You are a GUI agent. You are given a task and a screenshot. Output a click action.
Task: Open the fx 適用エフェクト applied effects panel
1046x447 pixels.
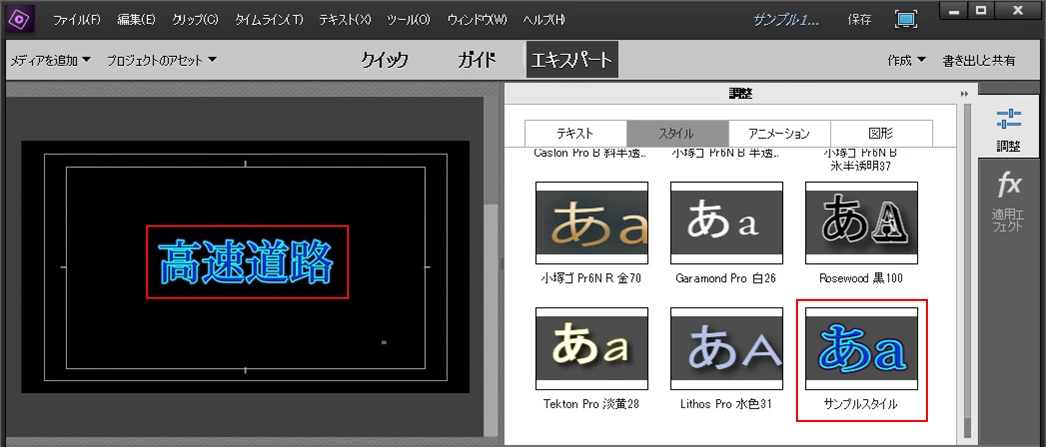tap(1009, 202)
